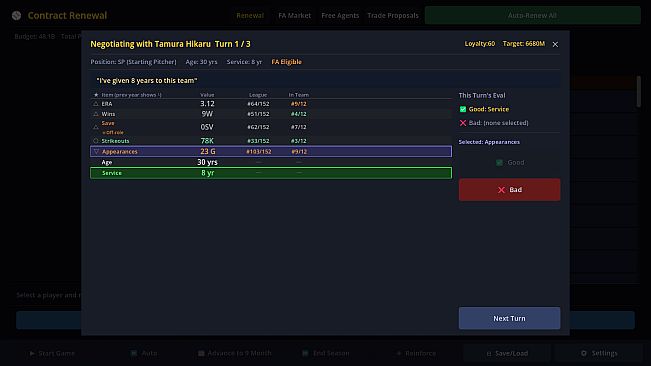
Task: Toggle the green Good: Service checkbox
Action: coord(463,109)
